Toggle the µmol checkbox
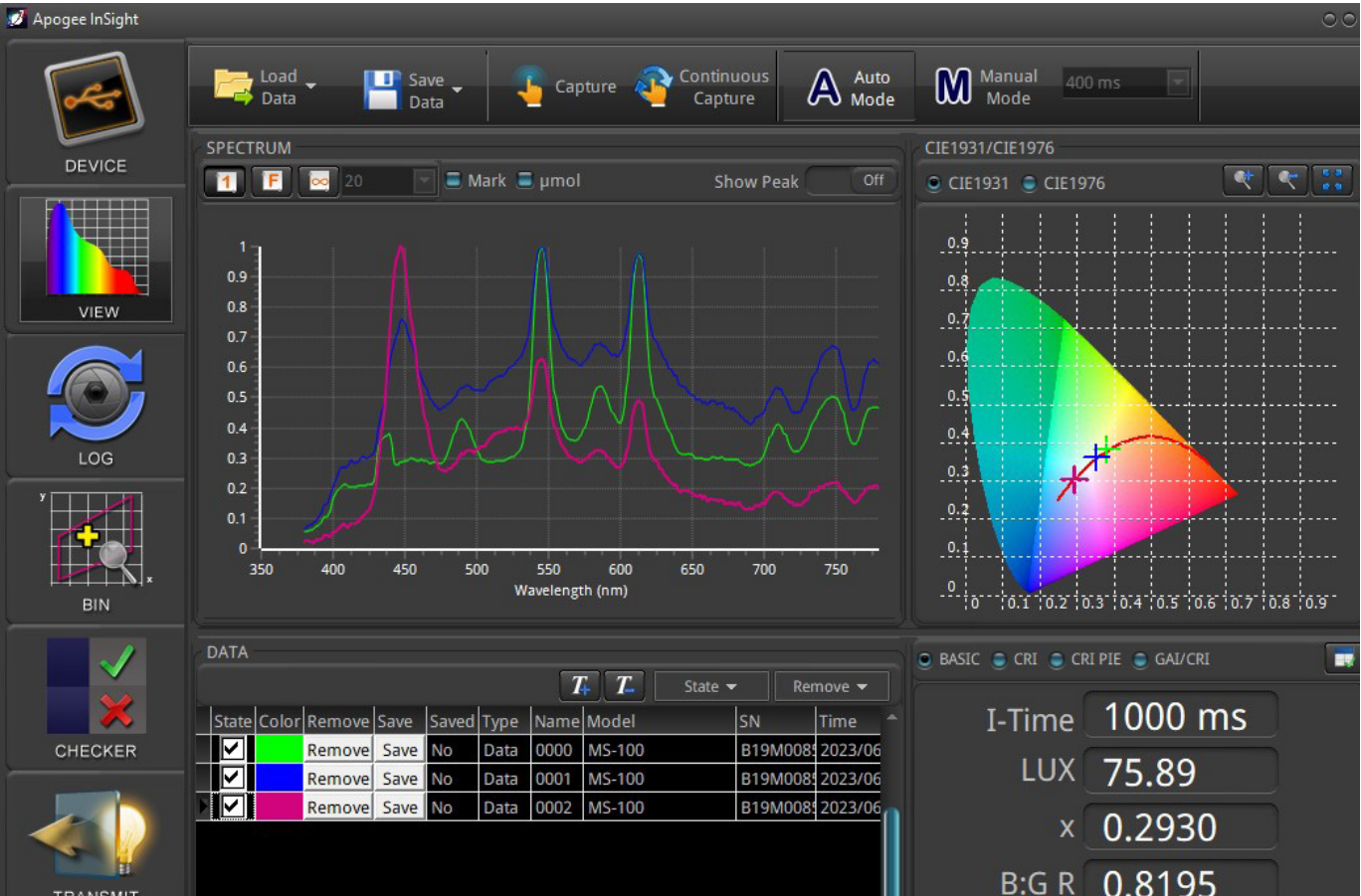This screenshot has width=1361, height=896. pos(524,180)
